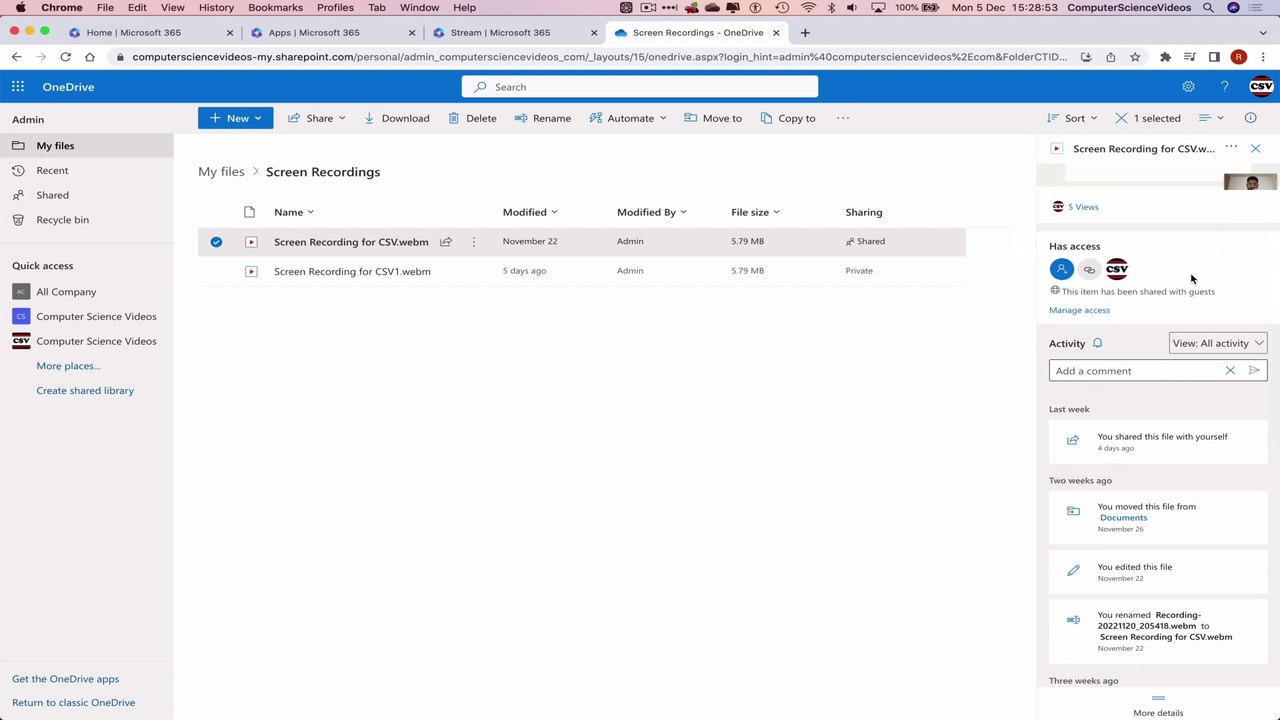
Task: Open the History menu in menu bar
Action: tap(216, 7)
